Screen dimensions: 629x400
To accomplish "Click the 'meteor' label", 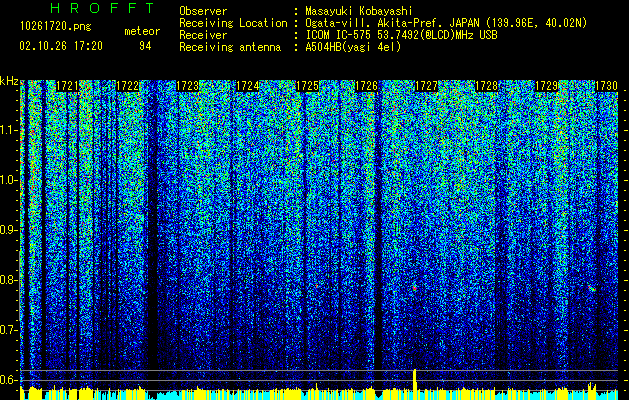I will pyautogui.click(x=142, y=31).
